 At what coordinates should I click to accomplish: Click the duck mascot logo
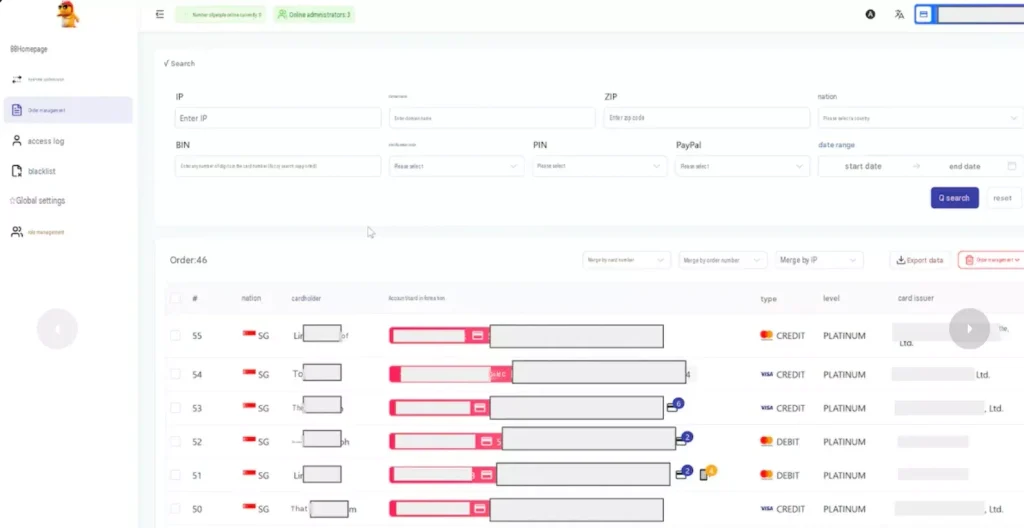[67, 14]
